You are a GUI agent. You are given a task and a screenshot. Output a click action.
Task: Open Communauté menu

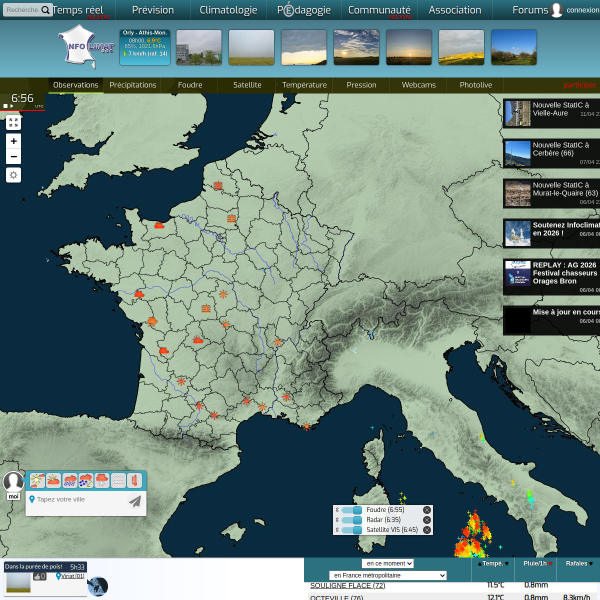(379, 10)
